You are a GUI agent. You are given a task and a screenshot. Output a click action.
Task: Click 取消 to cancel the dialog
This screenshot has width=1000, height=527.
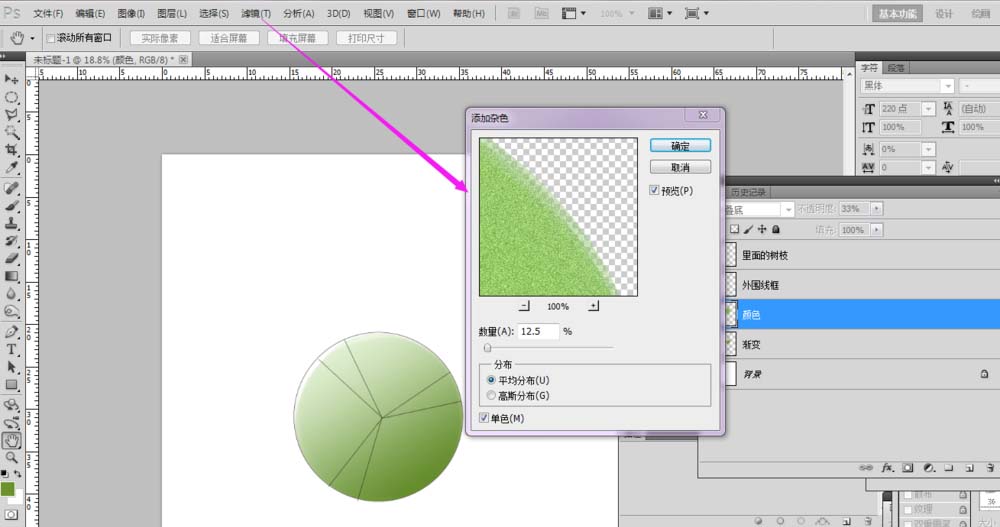coord(680,167)
